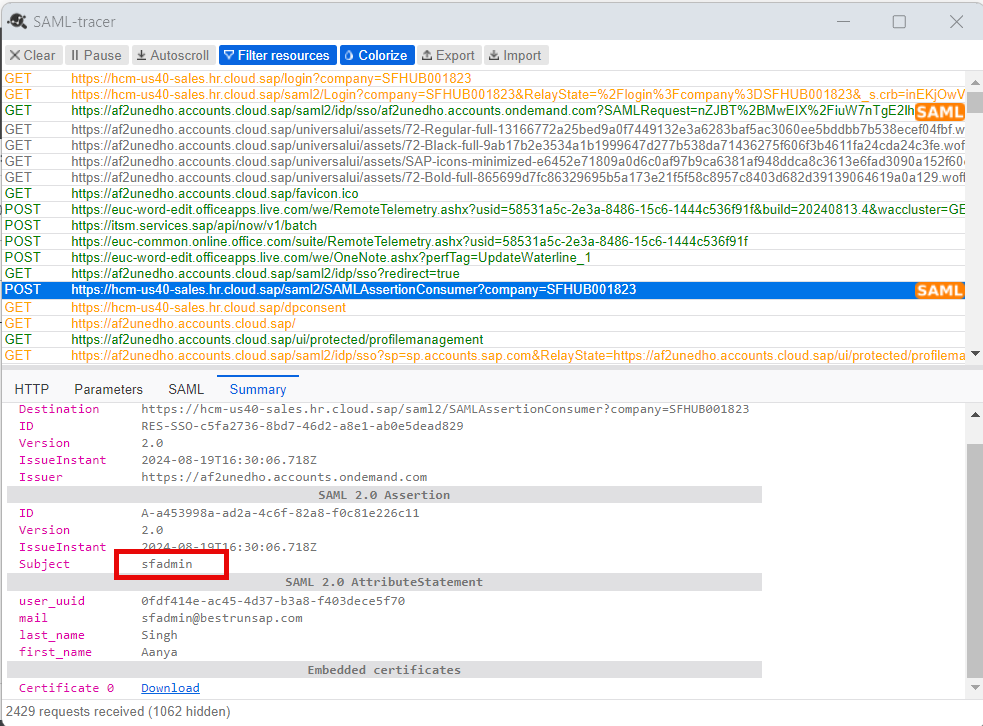Click the SAML 2.0 Assertion section header

384,495
